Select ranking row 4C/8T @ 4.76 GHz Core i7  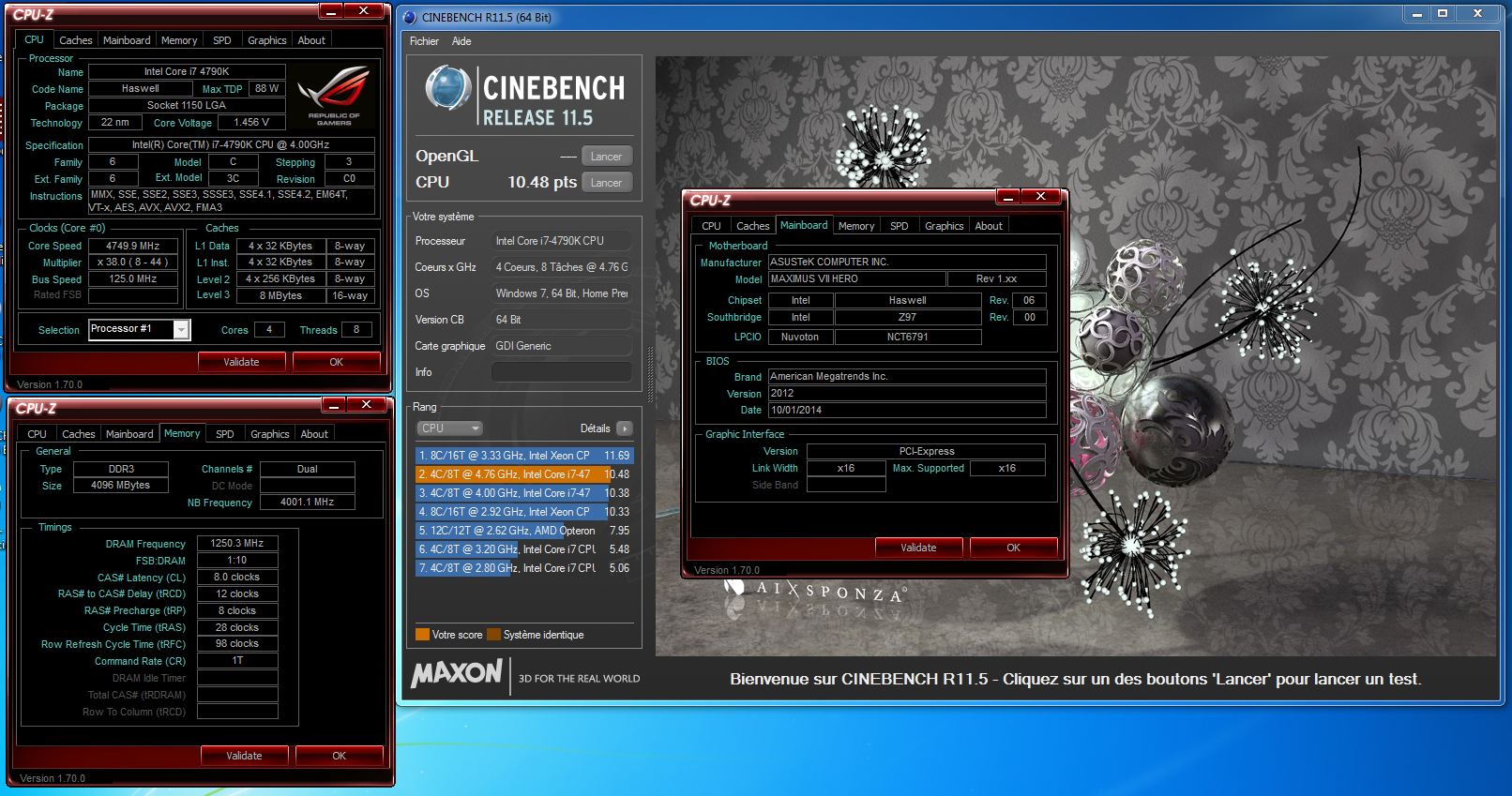pyautogui.click(x=524, y=474)
